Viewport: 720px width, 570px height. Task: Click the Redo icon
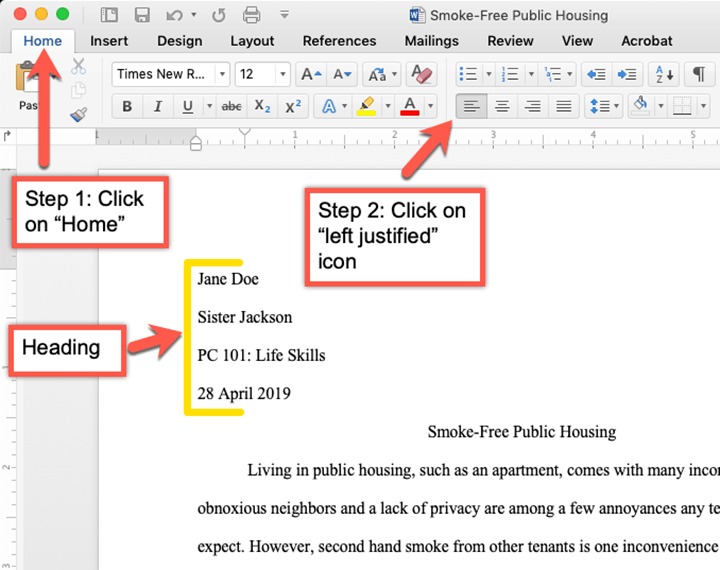click(219, 16)
